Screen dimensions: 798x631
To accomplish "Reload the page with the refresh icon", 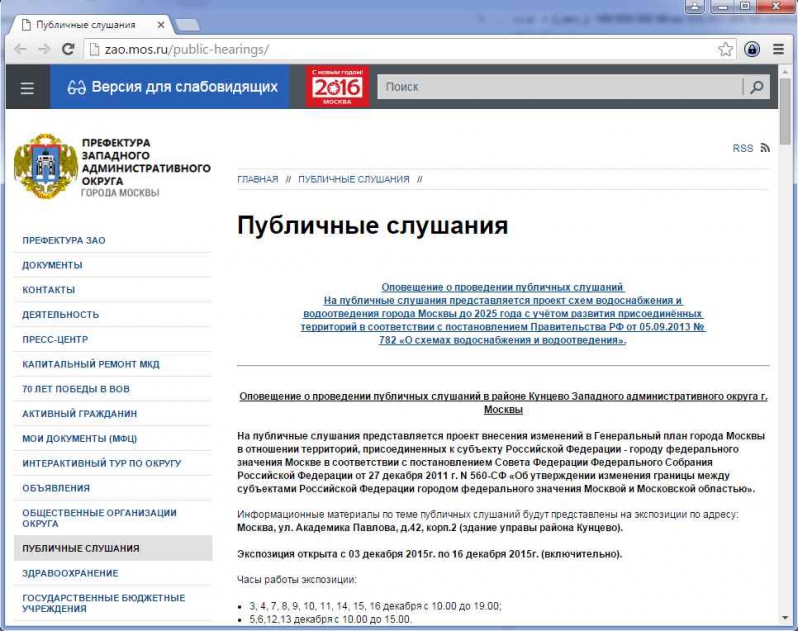I will [68, 48].
